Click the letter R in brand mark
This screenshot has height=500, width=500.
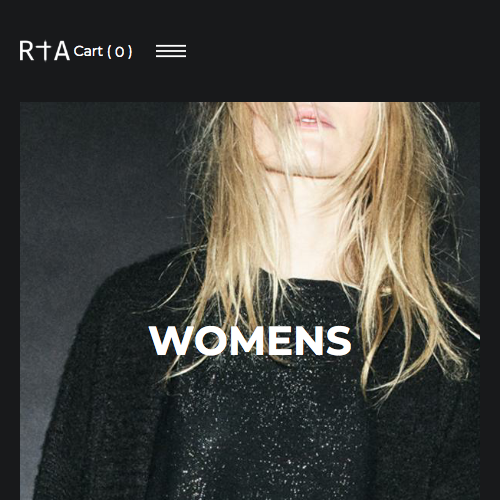coord(27,51)
